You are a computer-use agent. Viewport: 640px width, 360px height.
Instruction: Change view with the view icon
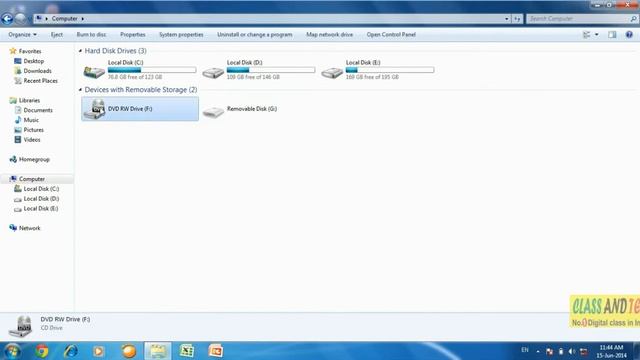pyautogui.click(x=587, y=35)
